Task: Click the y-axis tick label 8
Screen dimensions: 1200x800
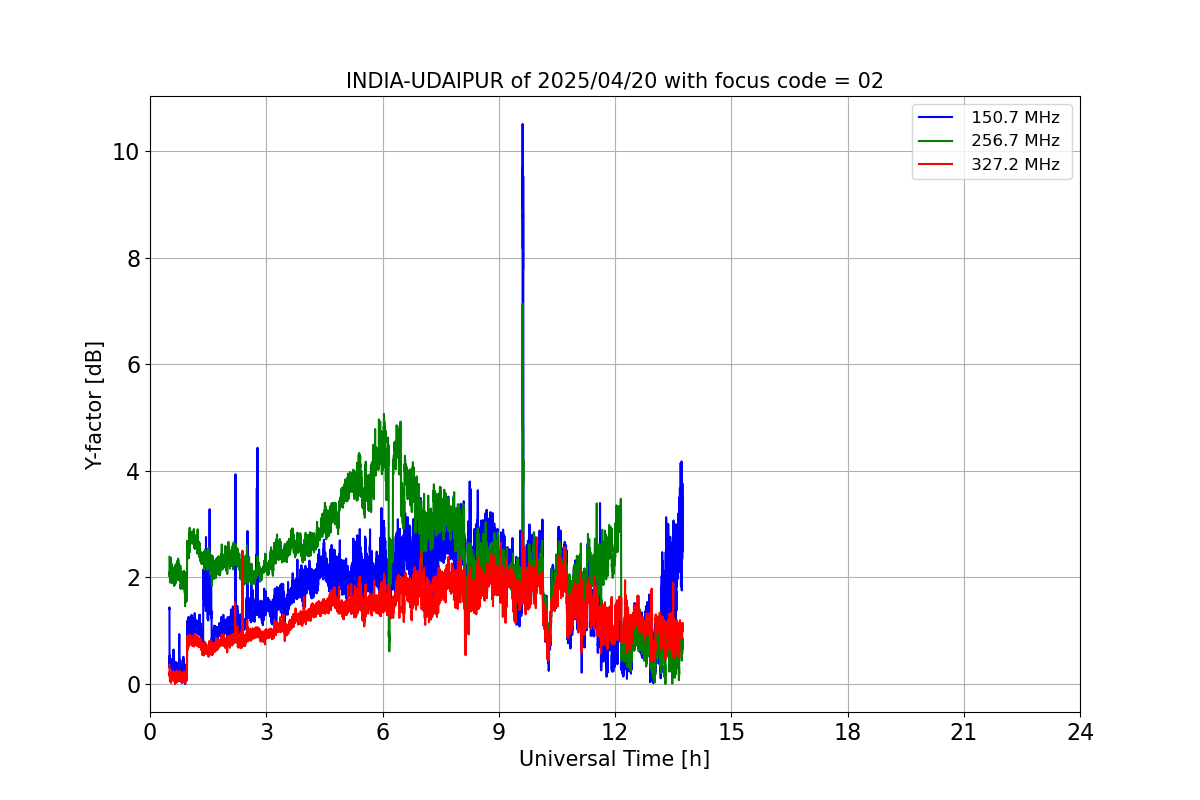Action: [x=132, y=258]
